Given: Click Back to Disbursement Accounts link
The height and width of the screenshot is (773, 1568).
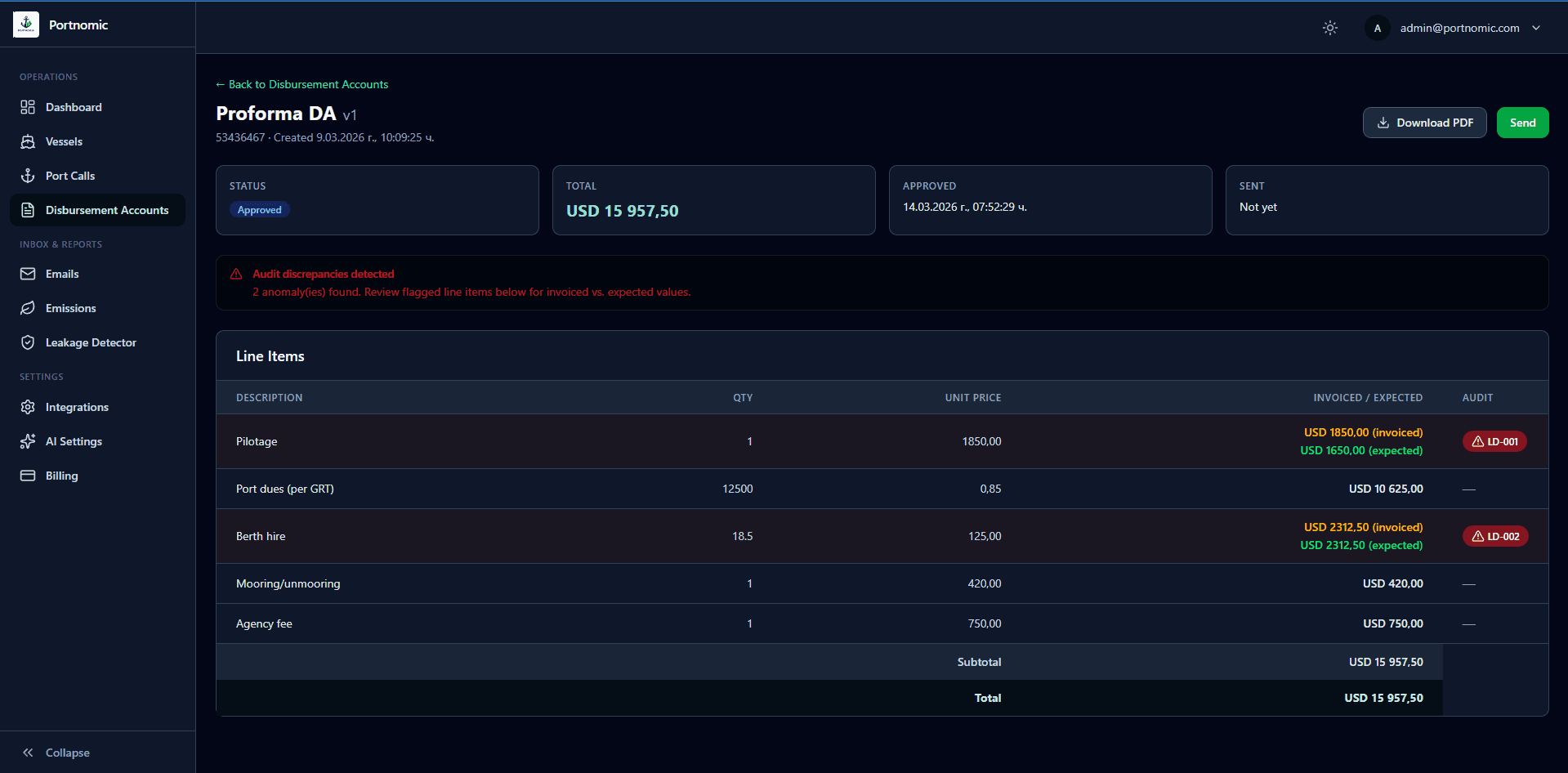Looking at the screenshot, I should pyautogui.click(x=302, y=84).
